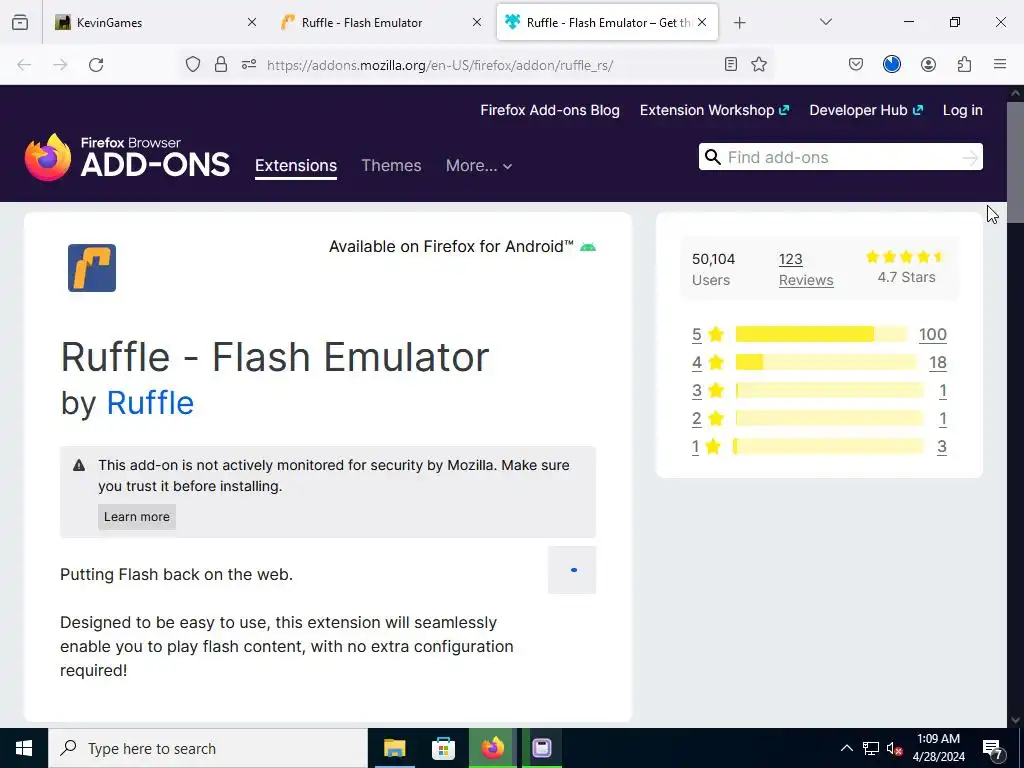1024x768 pixels.
Task: Click the 2-star rating bar
Action: coord(829,419)
